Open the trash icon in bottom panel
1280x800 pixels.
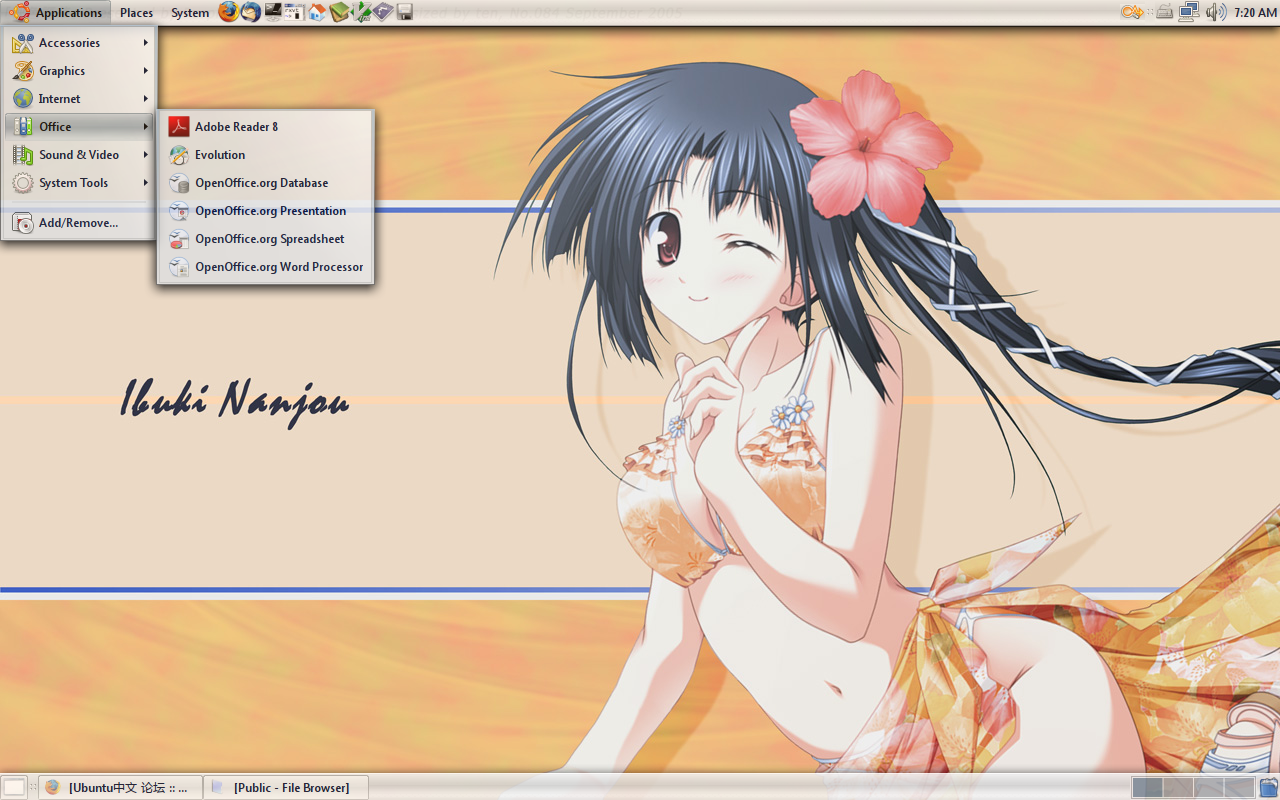(x=1268, y=787)
